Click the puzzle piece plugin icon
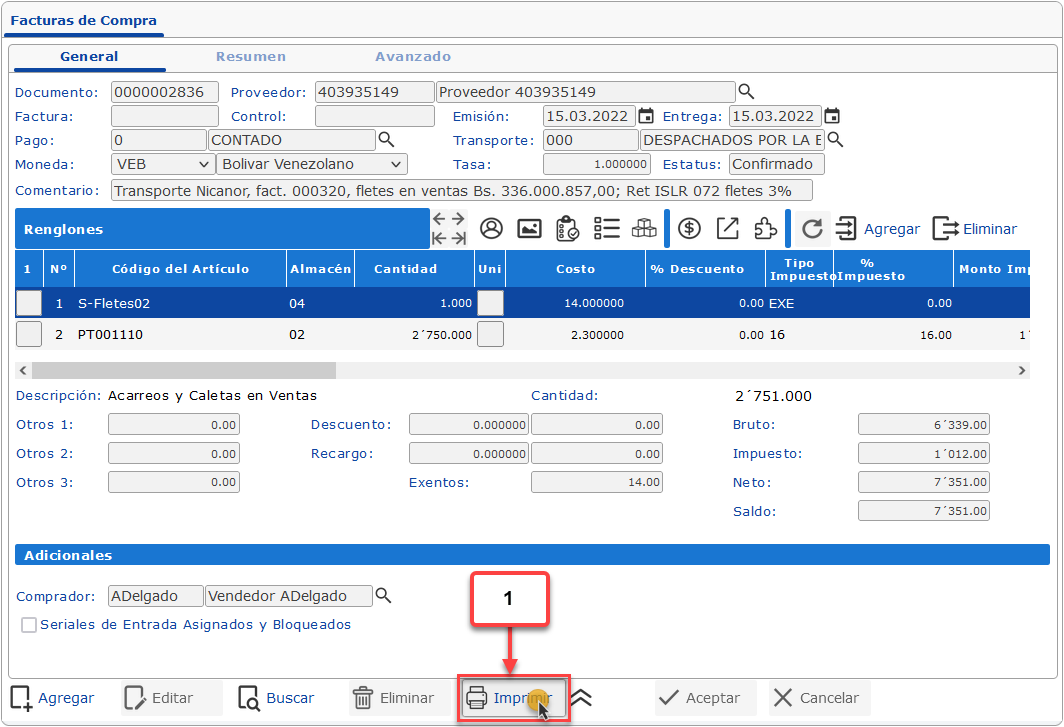 [x=765, y=229]
